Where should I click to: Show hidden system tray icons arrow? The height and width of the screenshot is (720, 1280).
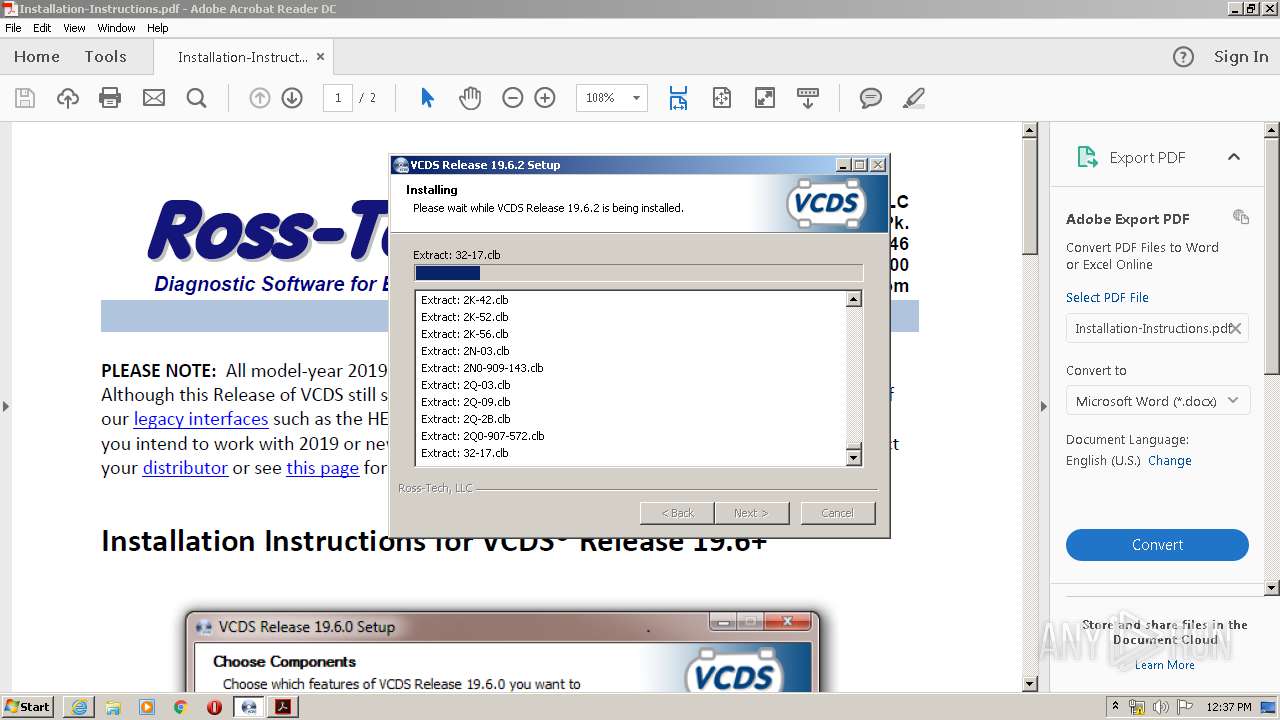1115,707
